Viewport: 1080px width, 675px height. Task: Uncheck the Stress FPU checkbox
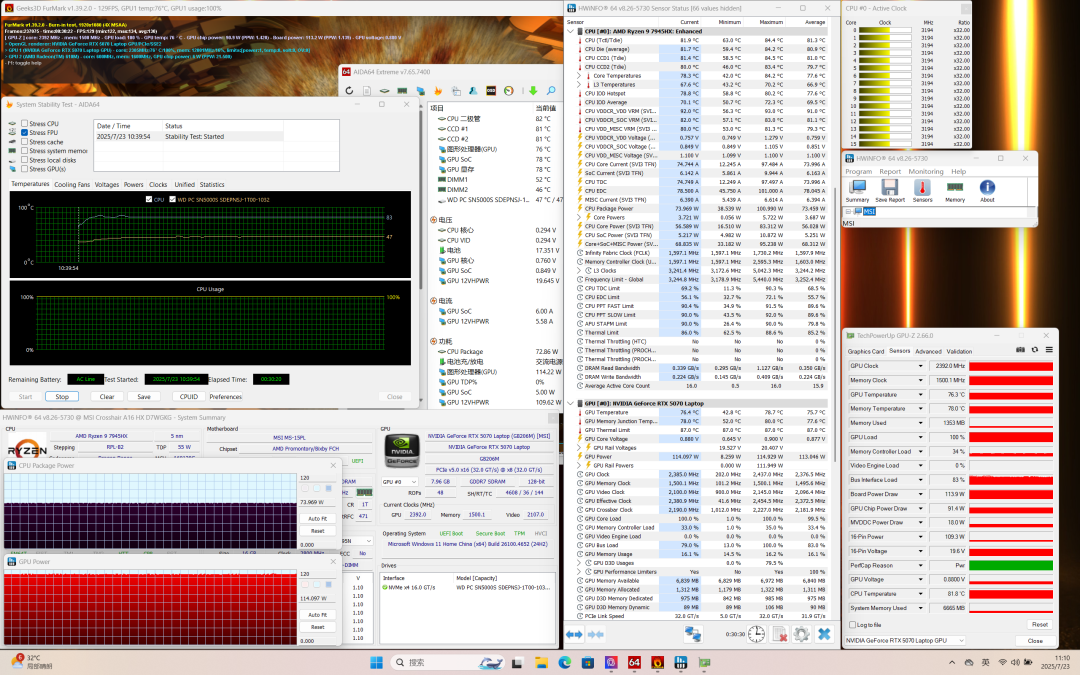pos(25,133)
